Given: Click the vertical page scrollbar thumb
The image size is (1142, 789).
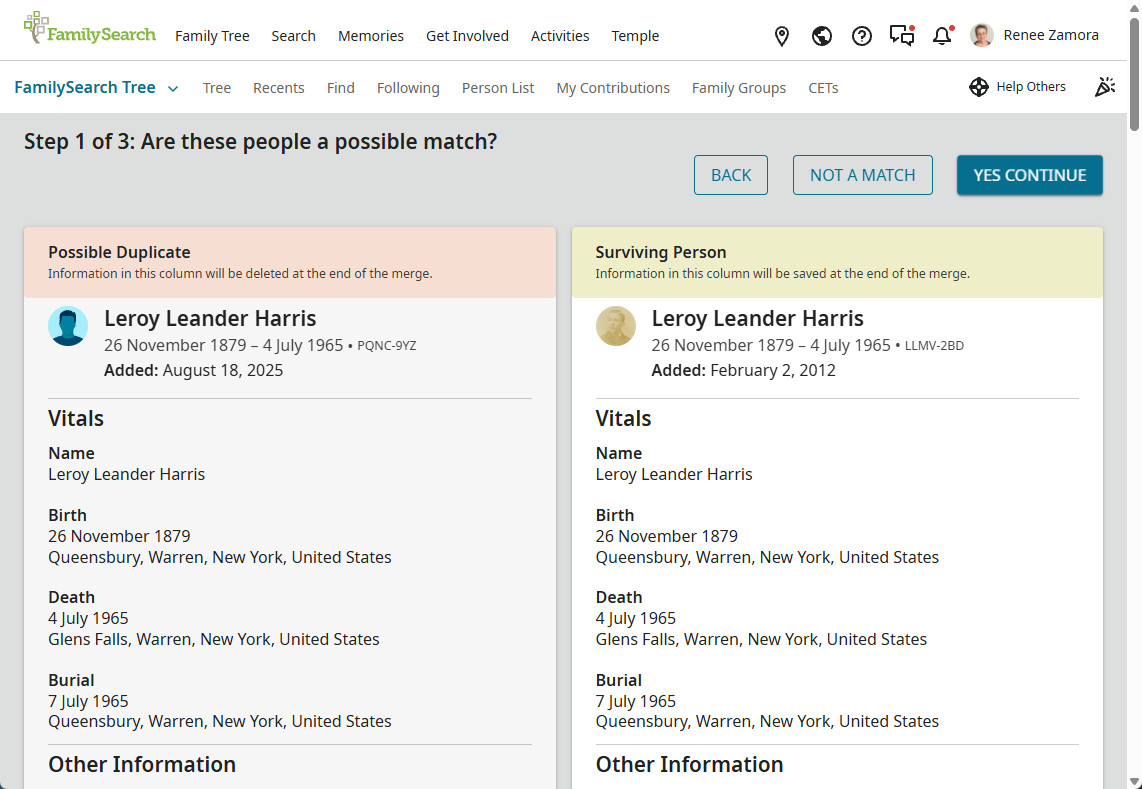Looking at the screenshot, I should click(x=1134, y=74).
